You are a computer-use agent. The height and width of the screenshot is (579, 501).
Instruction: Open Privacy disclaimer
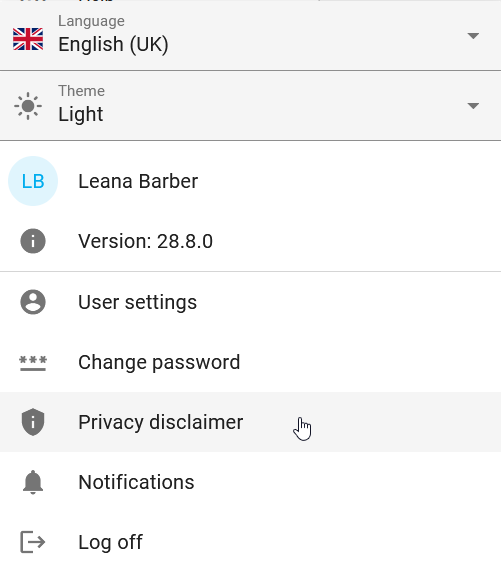[250, 422]
